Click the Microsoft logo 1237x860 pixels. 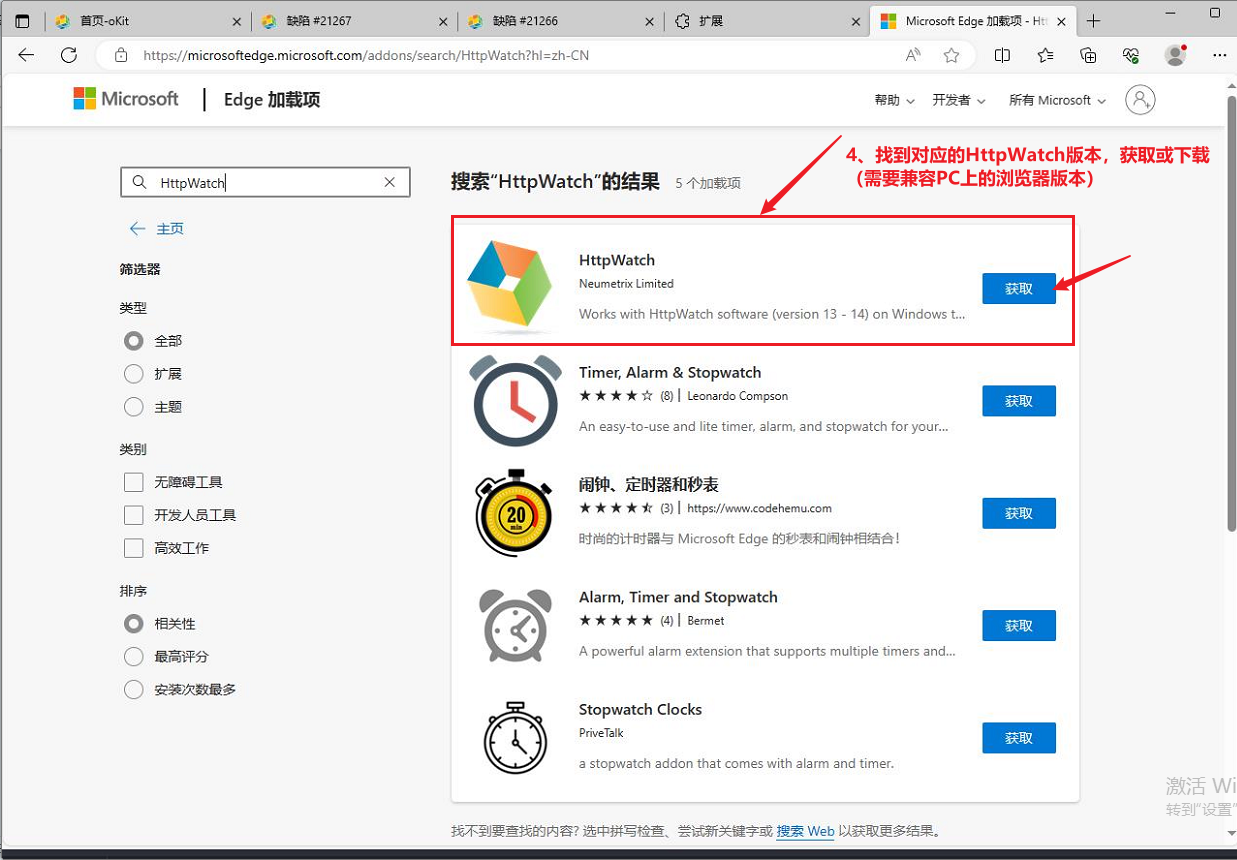pyautogui.click(x=126, y=99)
